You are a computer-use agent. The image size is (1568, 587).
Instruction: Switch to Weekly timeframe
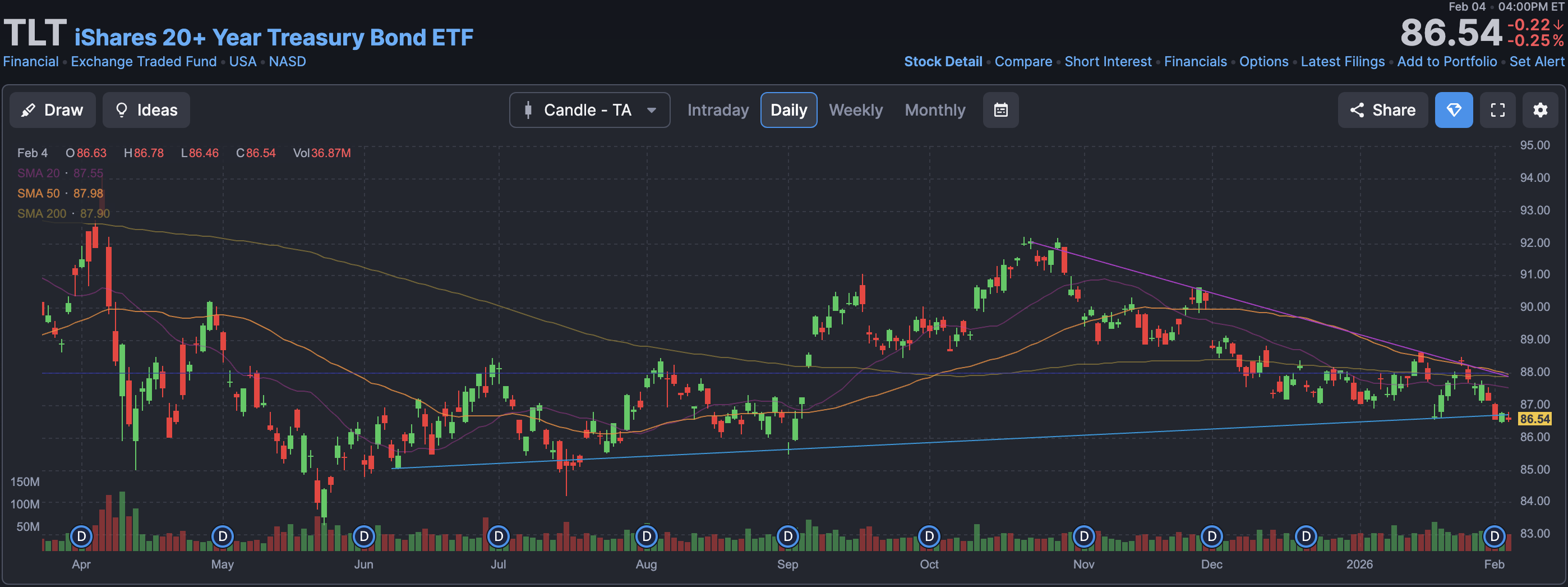click(855, 110)
